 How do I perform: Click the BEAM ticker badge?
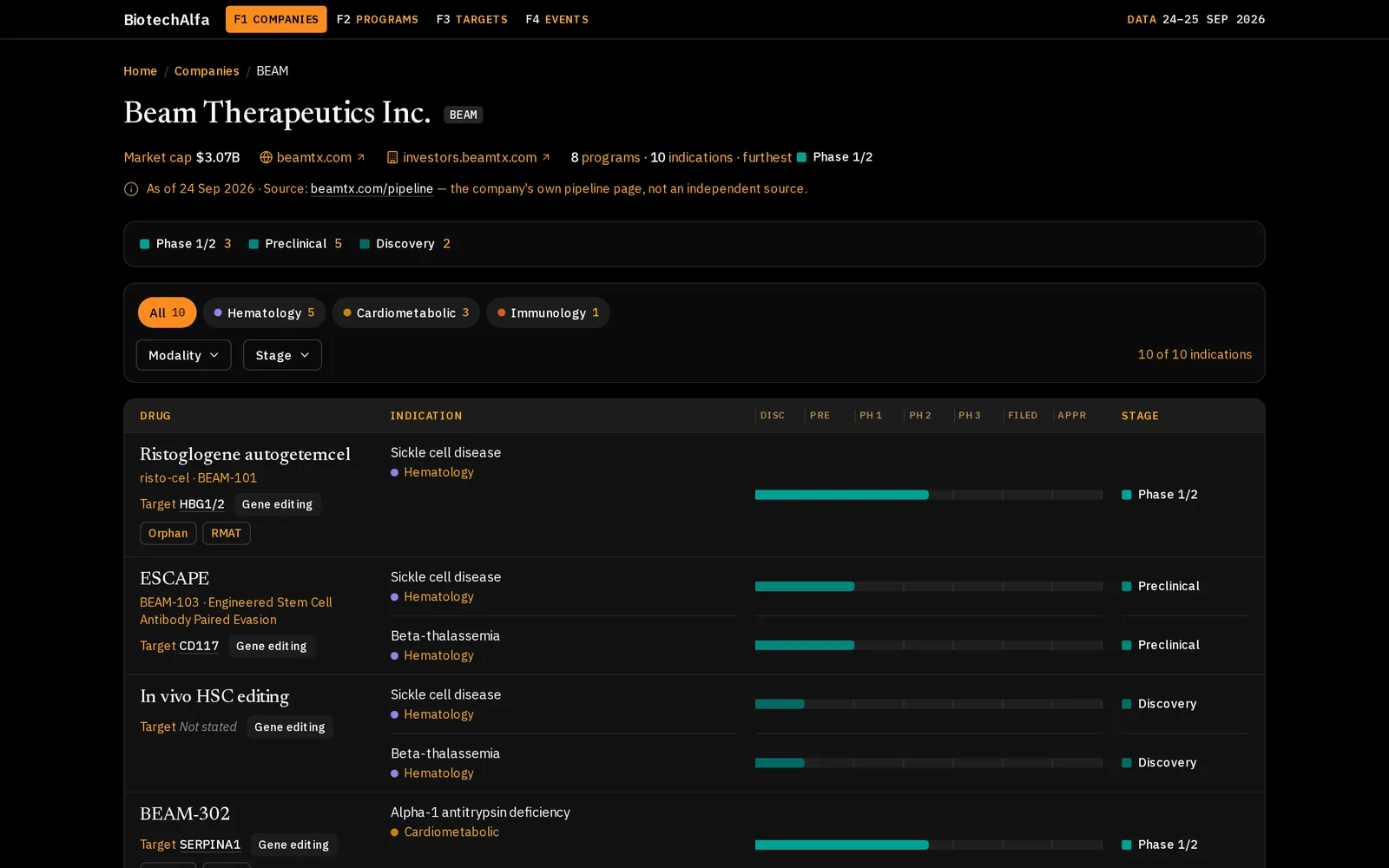tap(464, 115)
